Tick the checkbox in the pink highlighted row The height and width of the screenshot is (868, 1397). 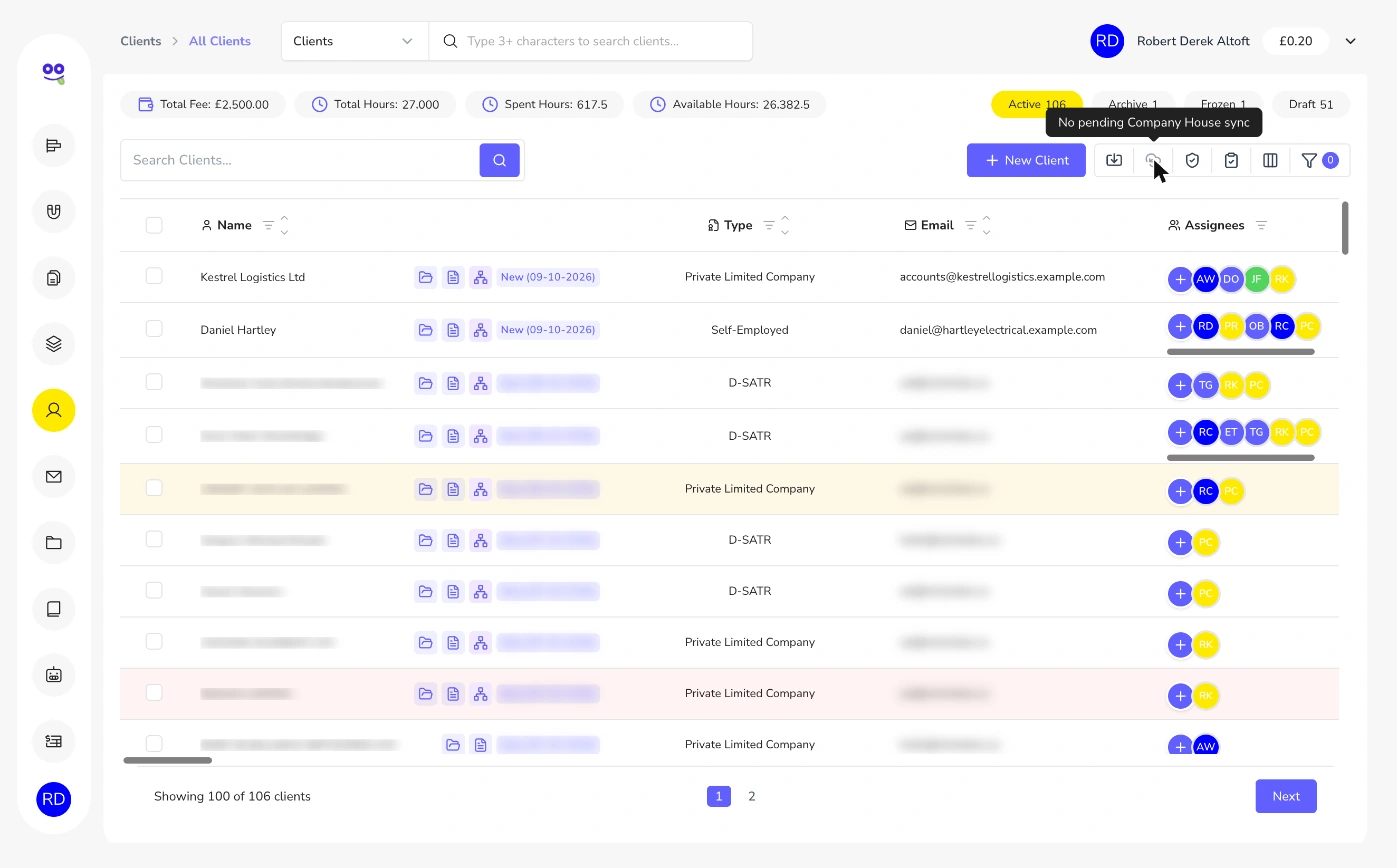tap(154, 692)
